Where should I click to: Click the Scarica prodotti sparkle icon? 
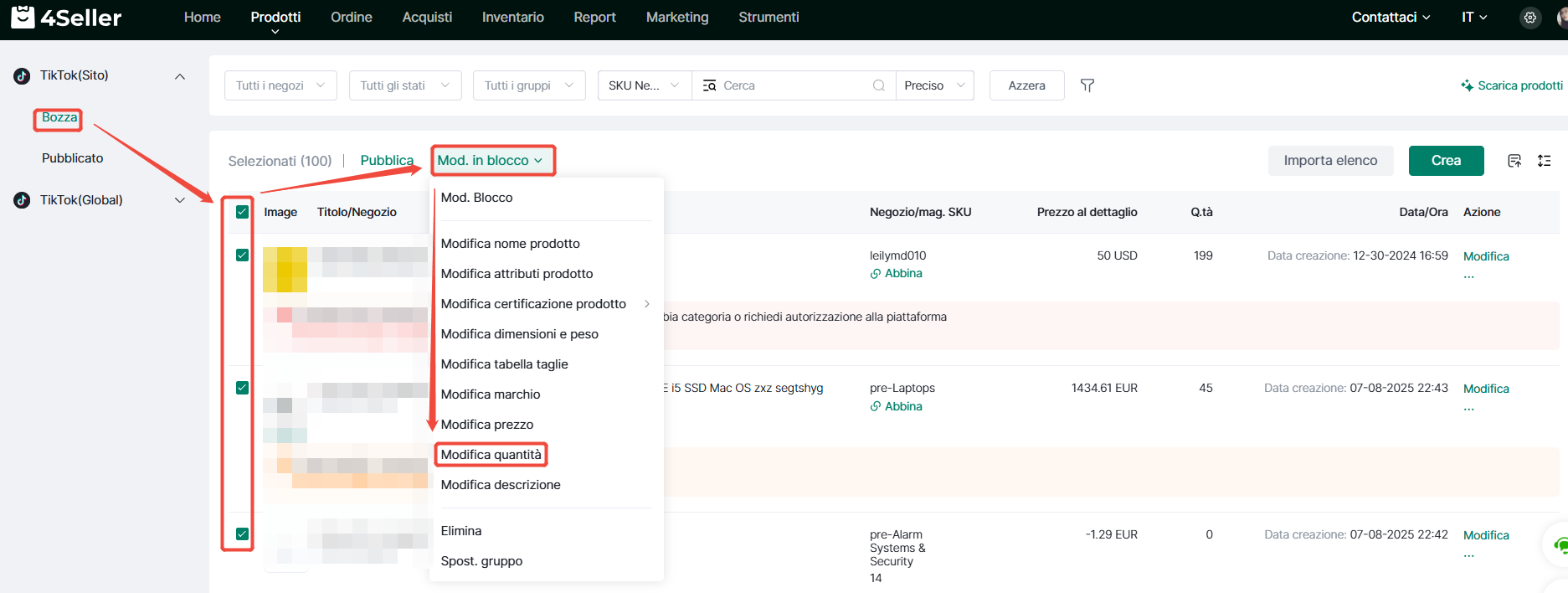(x=1467, y=85)
